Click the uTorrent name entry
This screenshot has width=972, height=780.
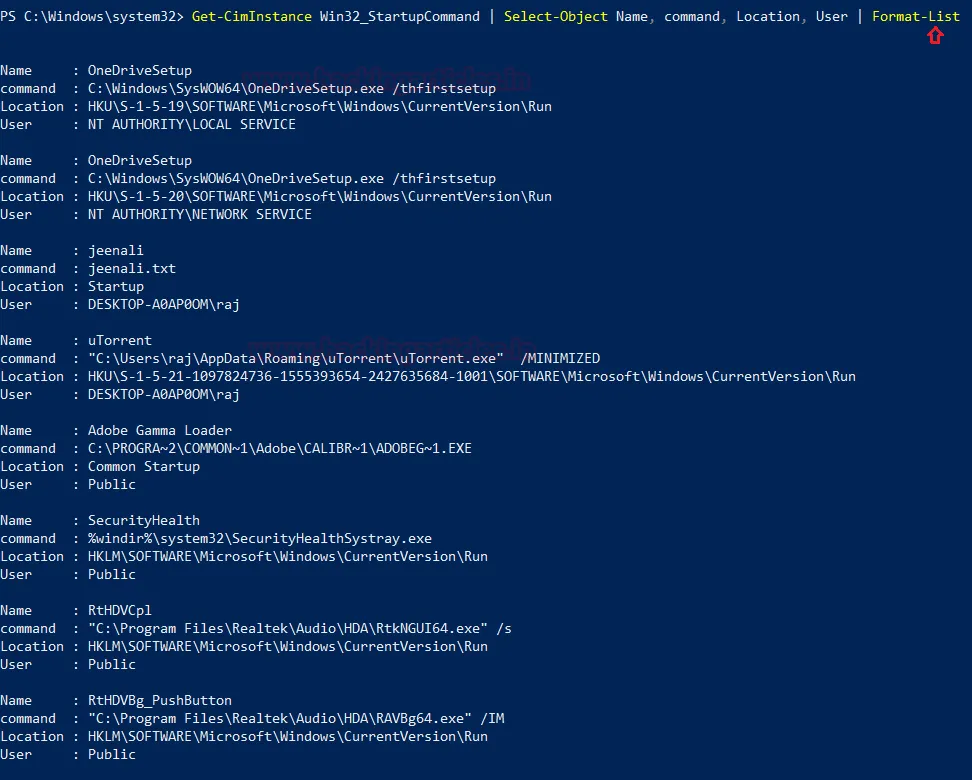119,340
